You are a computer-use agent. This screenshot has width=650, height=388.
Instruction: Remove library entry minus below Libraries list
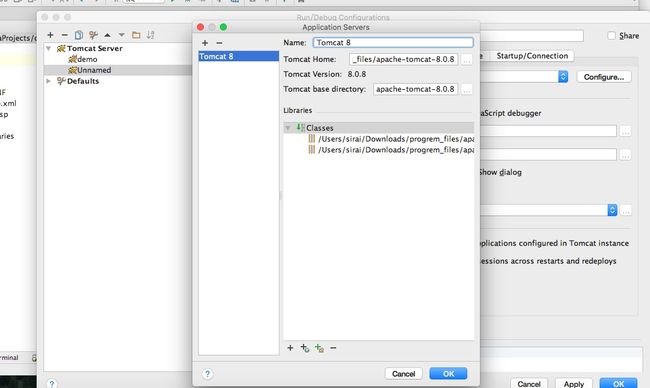coord(333,348)
